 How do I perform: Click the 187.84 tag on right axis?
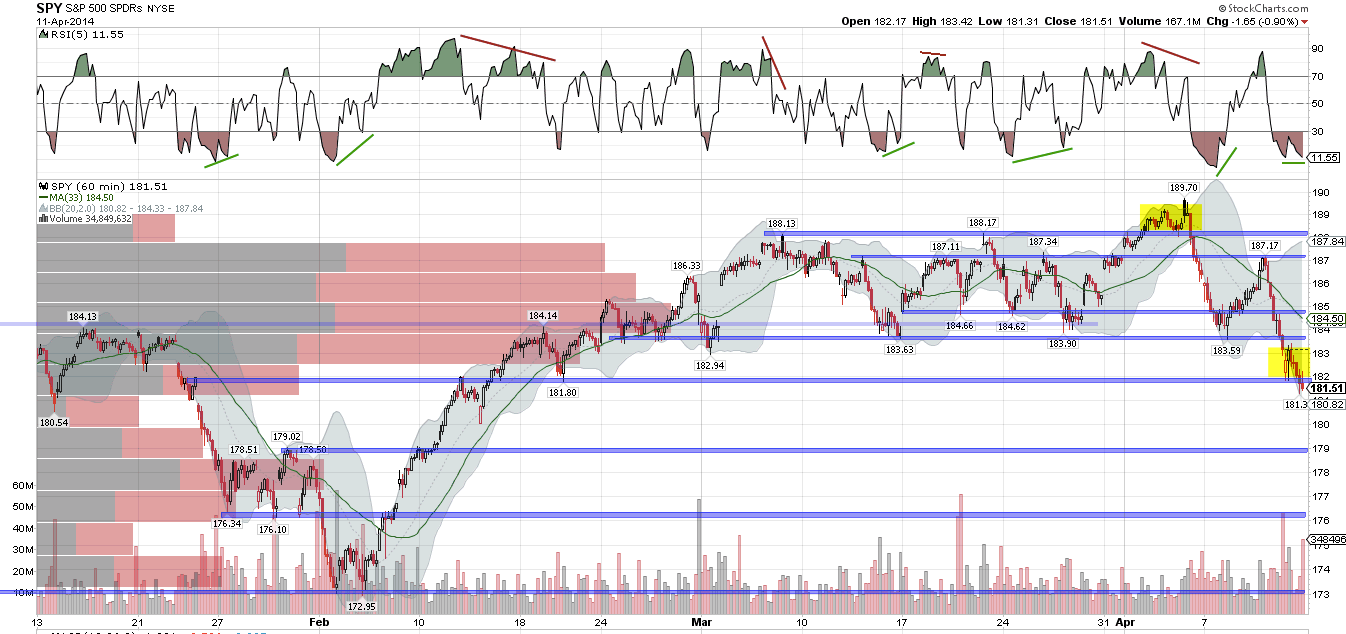(1326, 241)
